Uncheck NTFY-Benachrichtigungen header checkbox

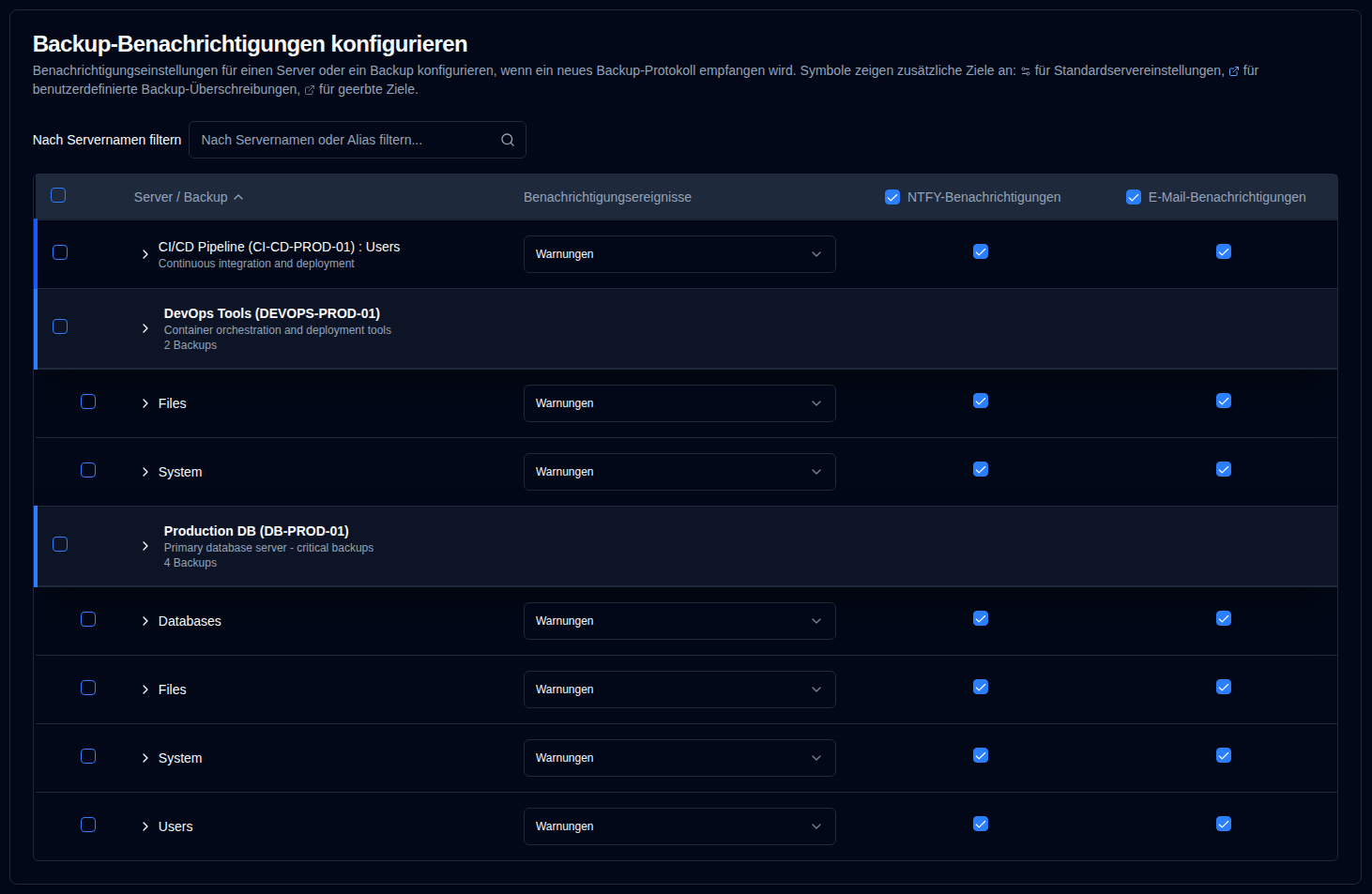[x=892, y=197]
